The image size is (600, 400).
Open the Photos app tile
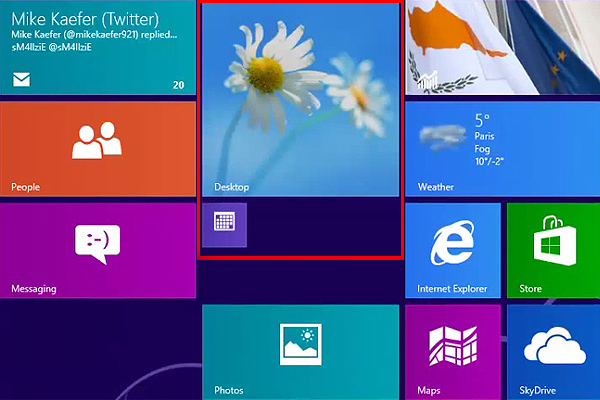coord(300,350)
